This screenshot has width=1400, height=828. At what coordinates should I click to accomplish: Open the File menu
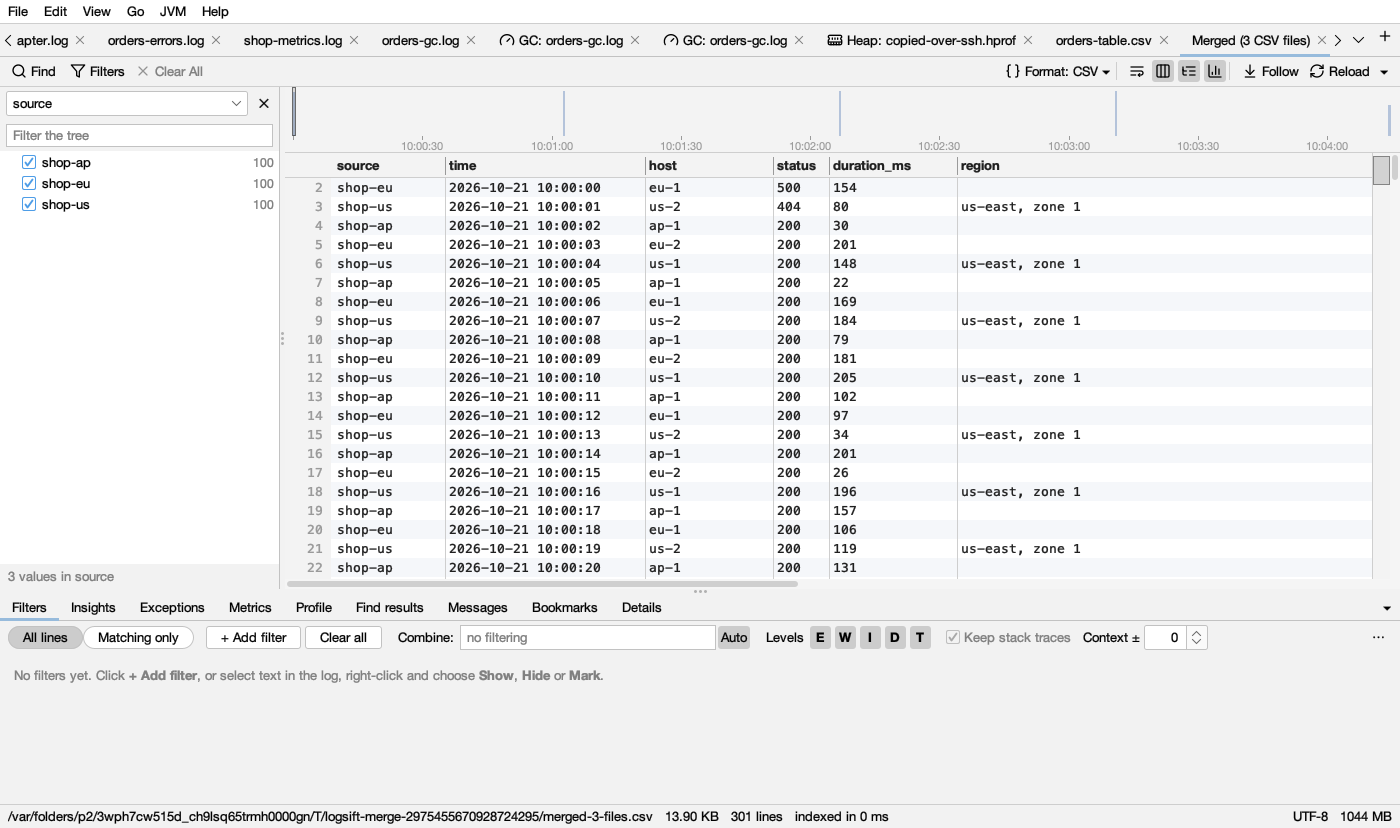(x=18, y=11)
